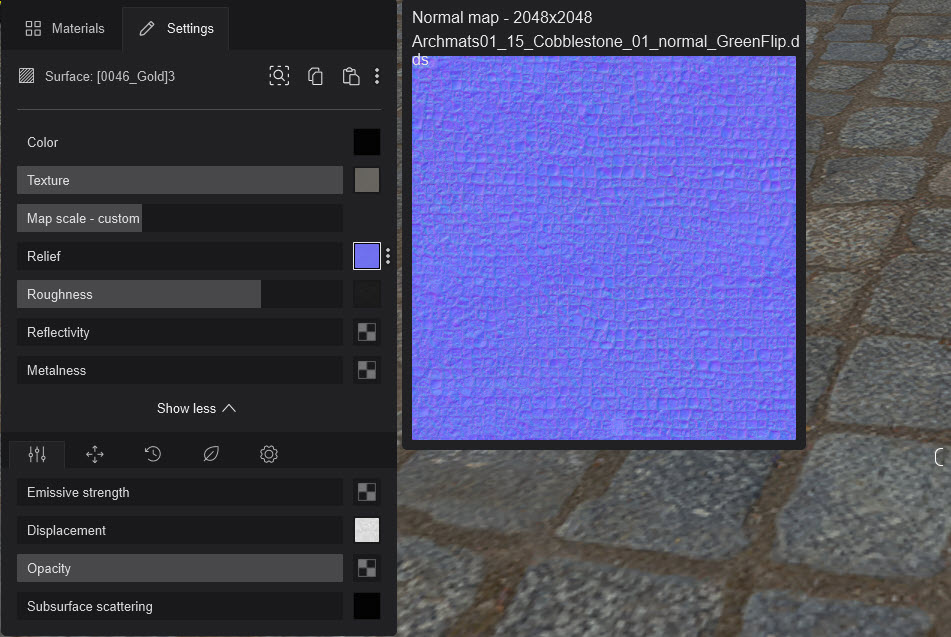
Task: Switch to the Materials tab
Action: point(63,28)
